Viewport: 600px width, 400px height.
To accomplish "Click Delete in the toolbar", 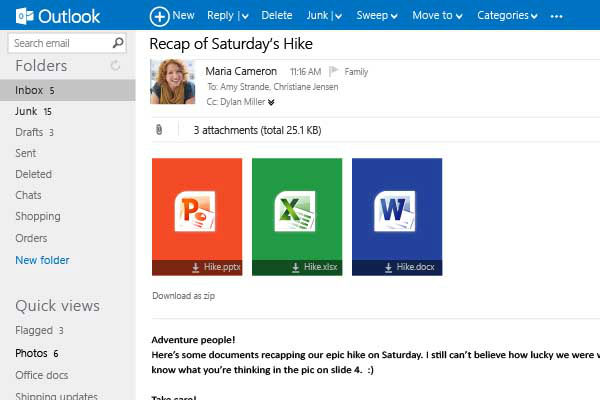I will point(276,16).
